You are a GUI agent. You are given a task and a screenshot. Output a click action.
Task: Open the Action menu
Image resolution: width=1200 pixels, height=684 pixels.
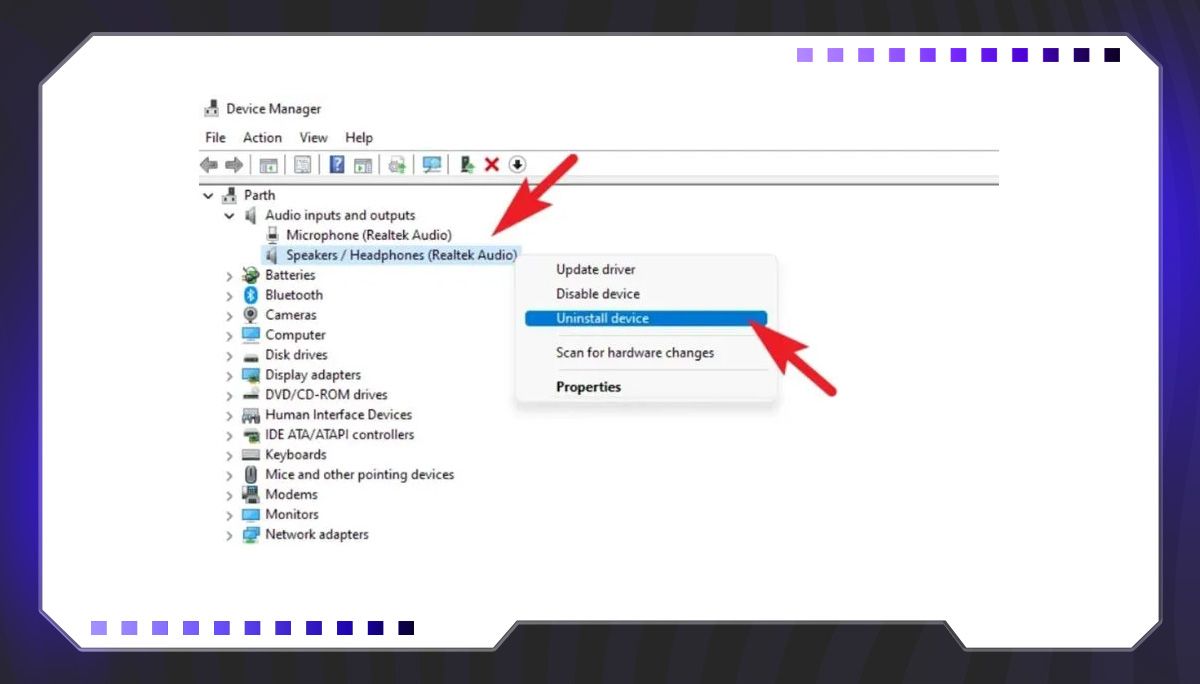(x=262, y=138)
